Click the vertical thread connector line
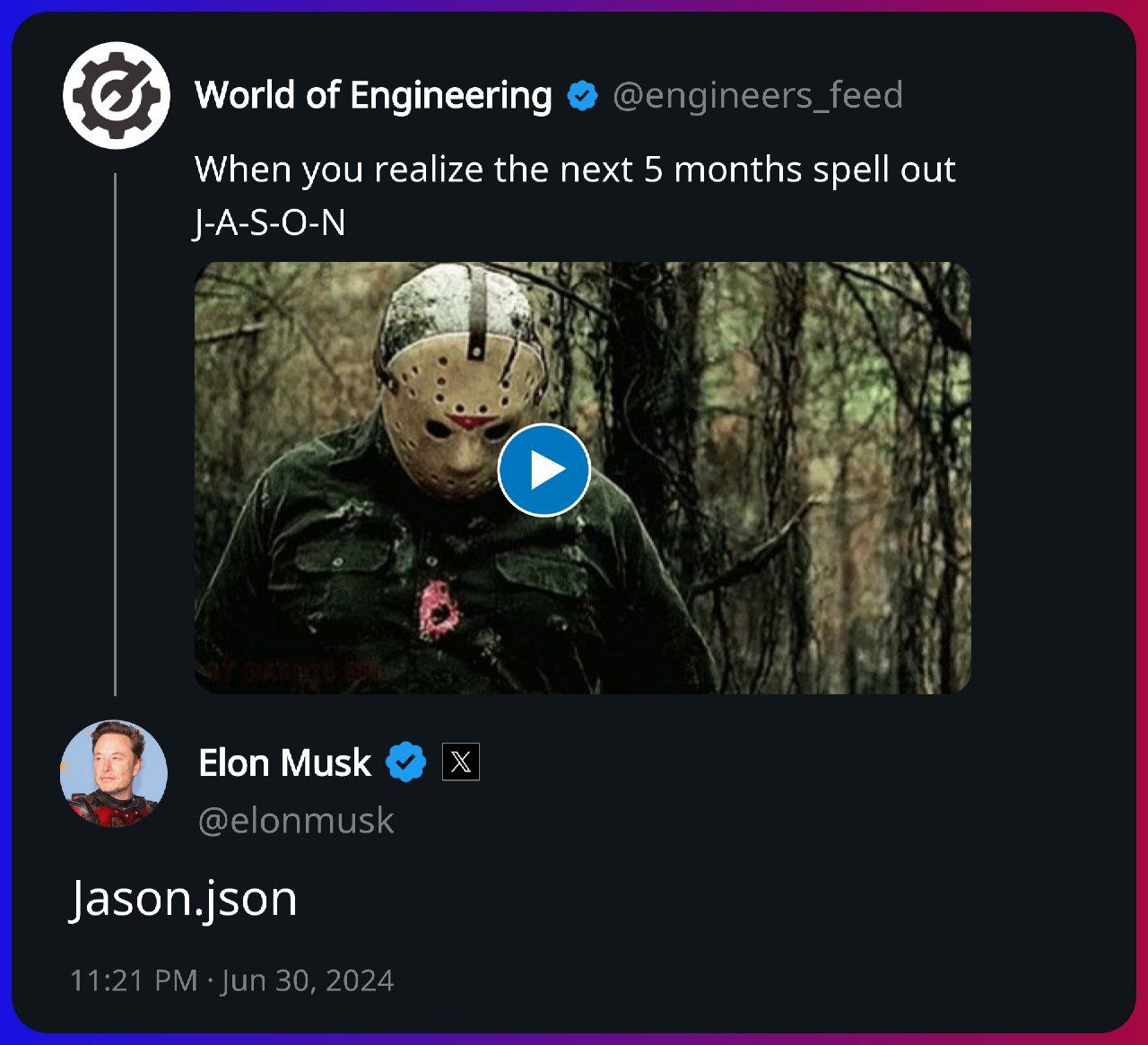 tap(116, 434)
